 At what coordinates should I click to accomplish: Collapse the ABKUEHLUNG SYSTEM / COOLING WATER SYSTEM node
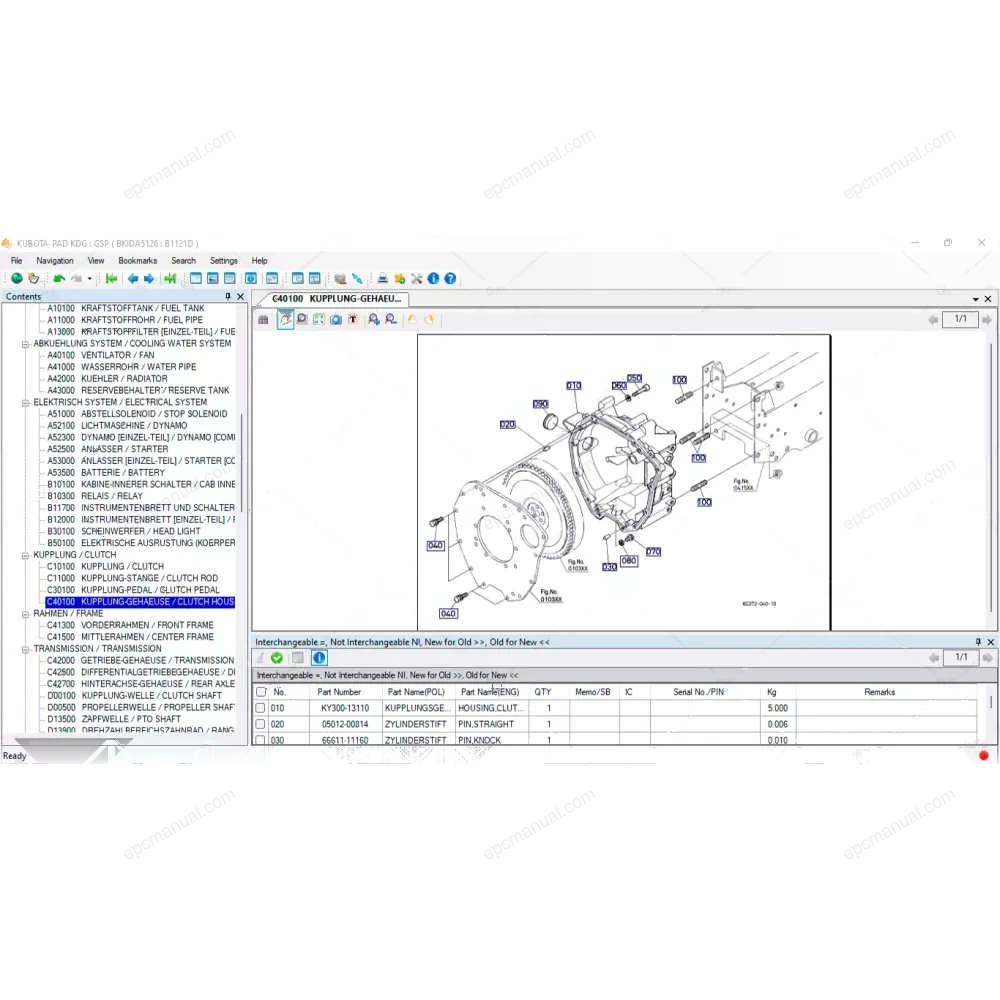26,344
